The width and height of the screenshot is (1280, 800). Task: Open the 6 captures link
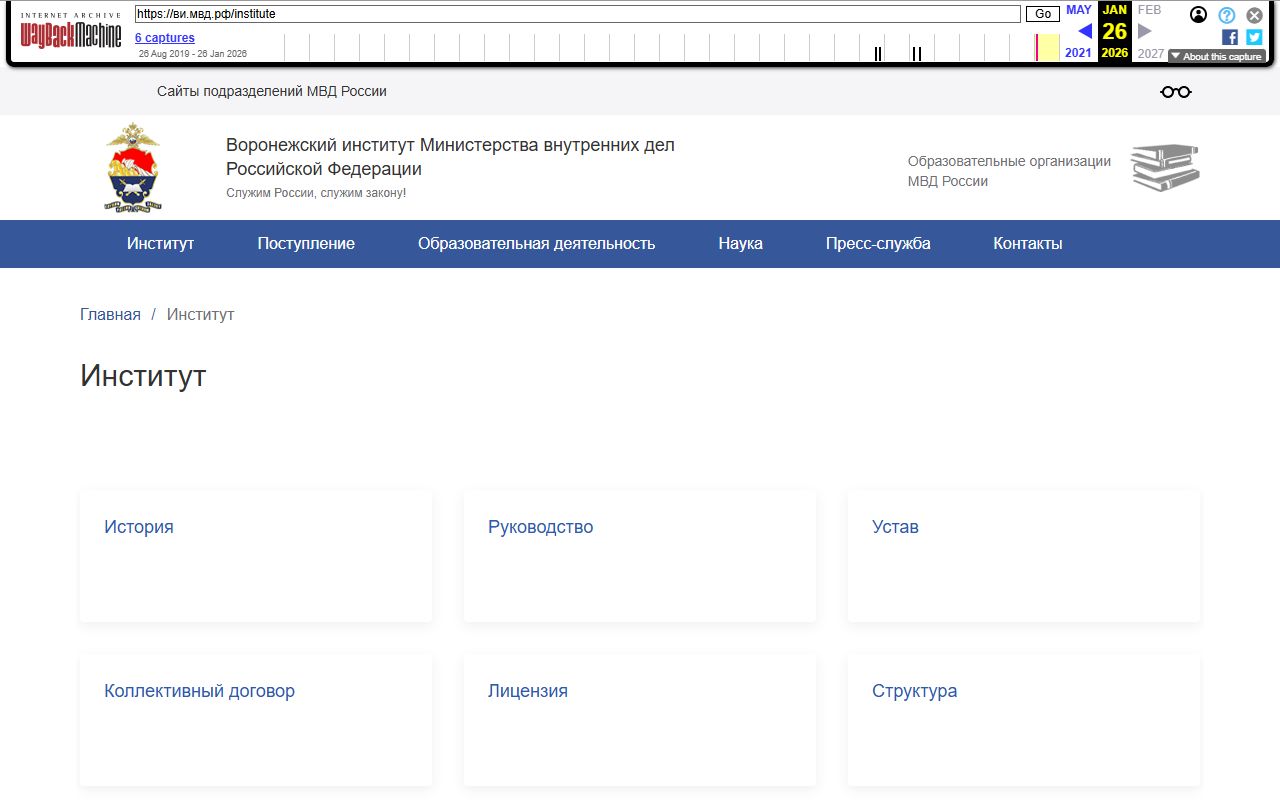point(165,38)
